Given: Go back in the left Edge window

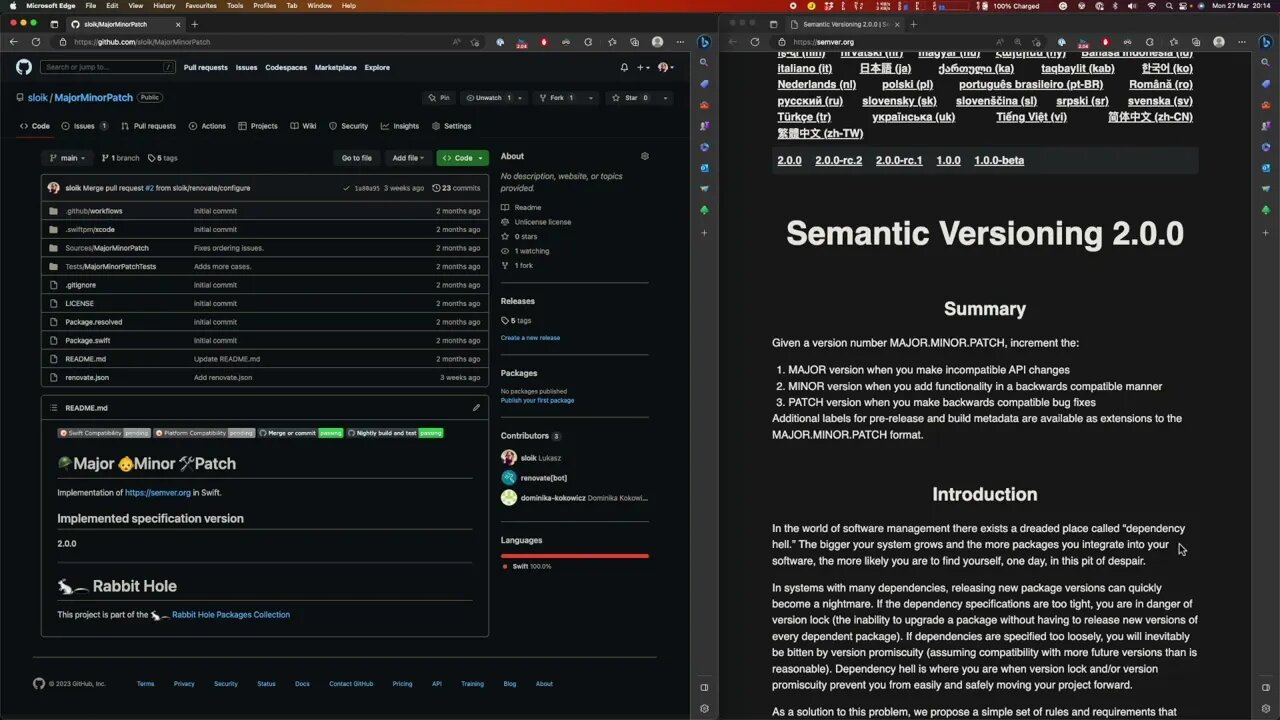Looking at the screenshot, I should click(14, 42).
